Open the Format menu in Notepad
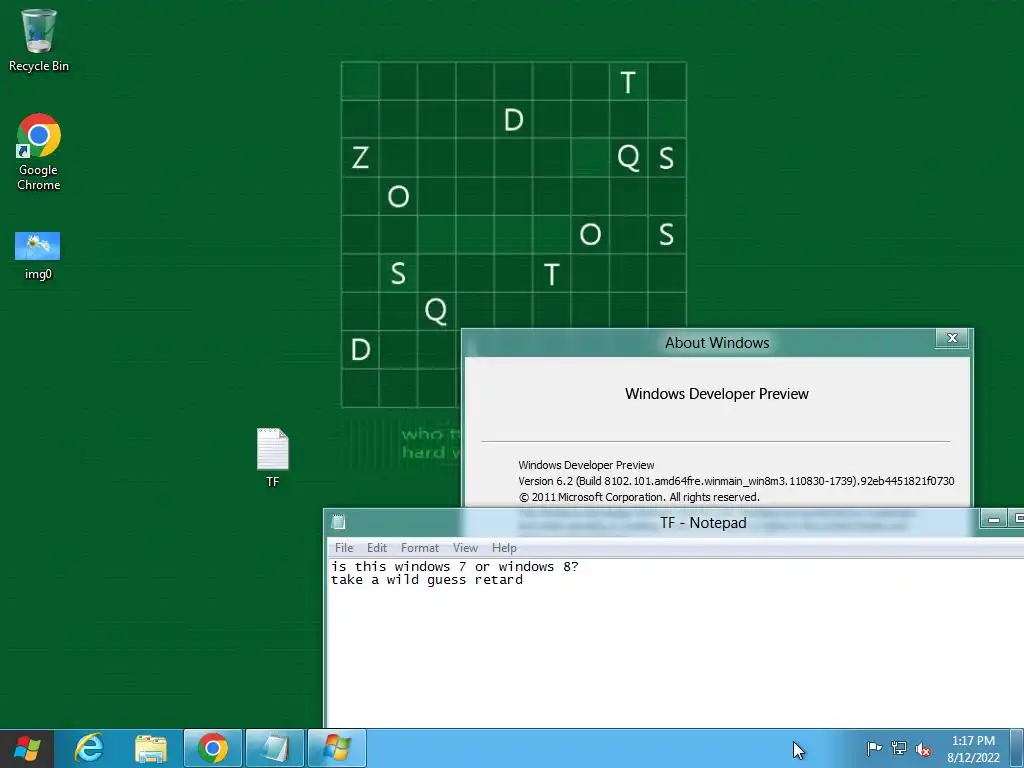Screen dimensions: 1024x768 (x=420, y=548)
